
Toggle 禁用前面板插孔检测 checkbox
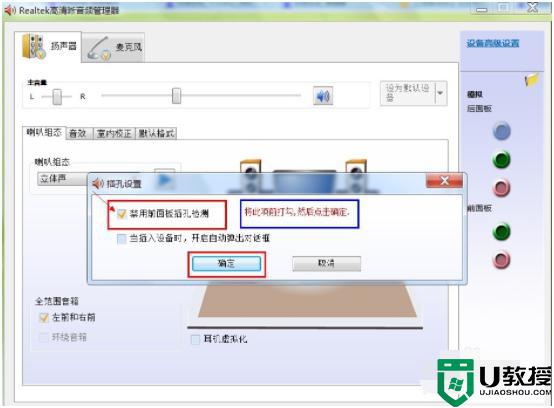click(x=122, y=214)
